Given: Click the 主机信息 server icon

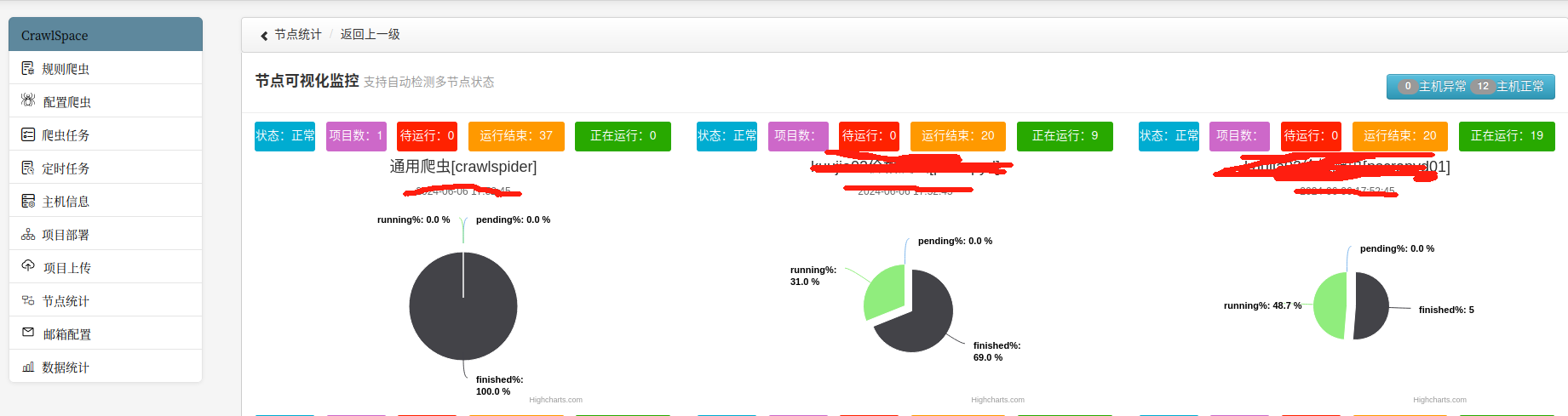Looking at the screenshot, I should click(28, 201).
